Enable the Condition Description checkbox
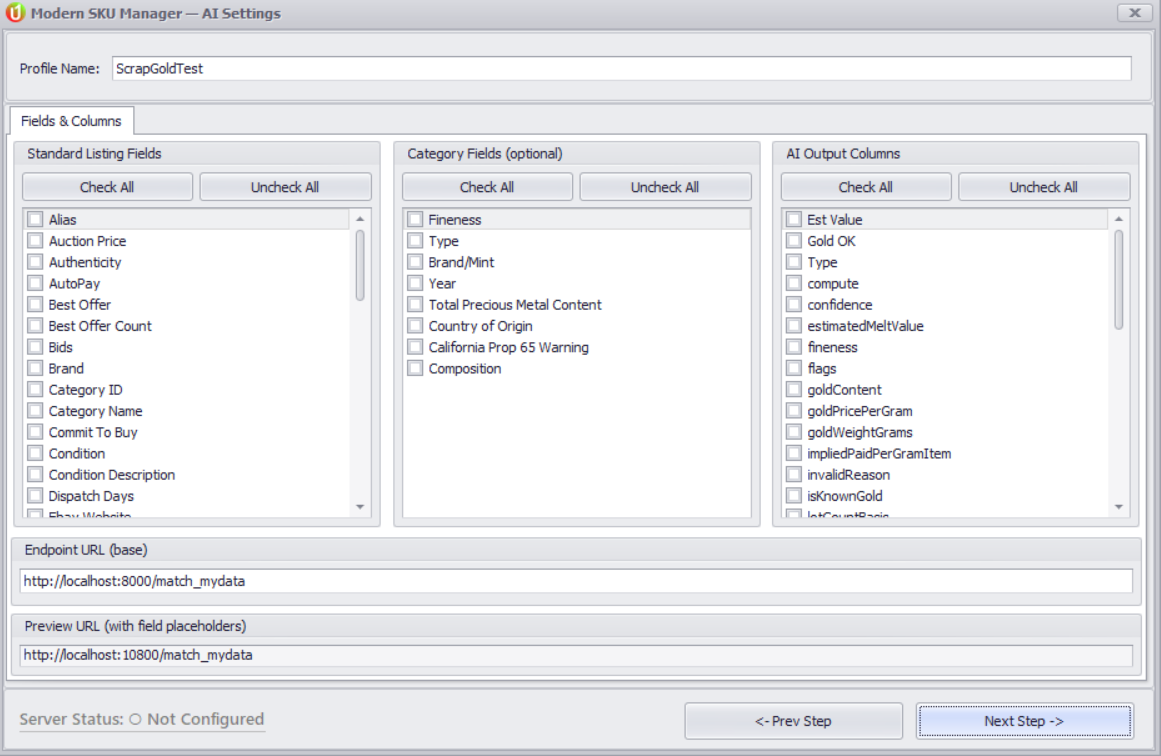 click(36, 475)
